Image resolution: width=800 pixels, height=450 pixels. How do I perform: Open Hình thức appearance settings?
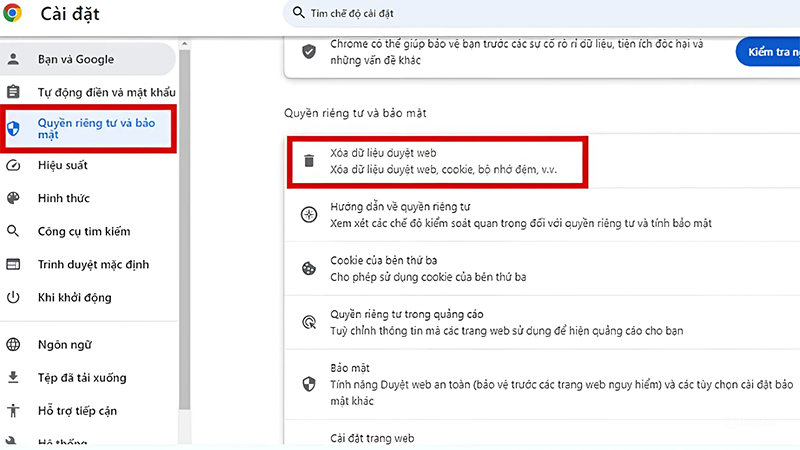(64, 198)
